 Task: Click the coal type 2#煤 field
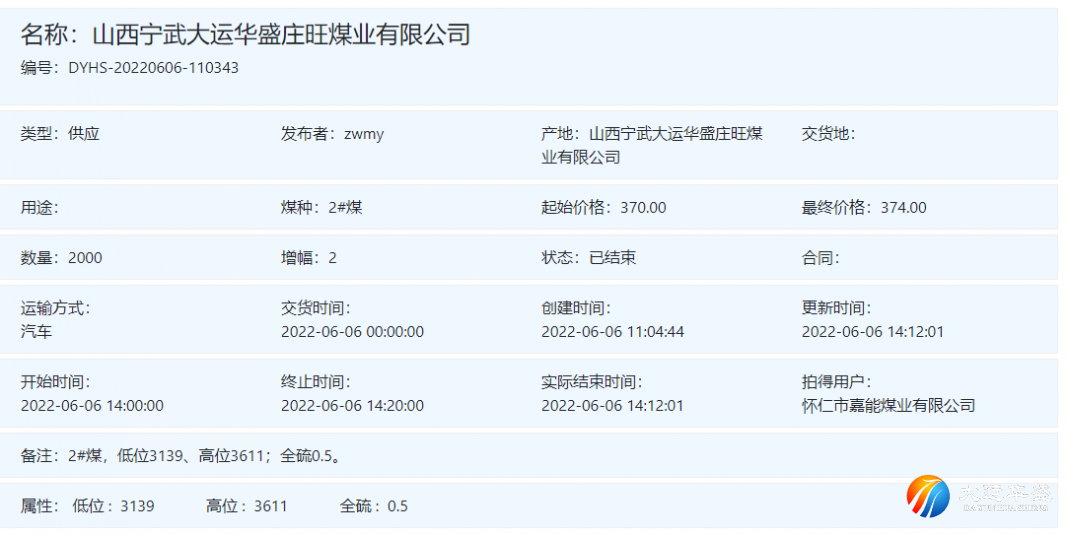point(345,208)
